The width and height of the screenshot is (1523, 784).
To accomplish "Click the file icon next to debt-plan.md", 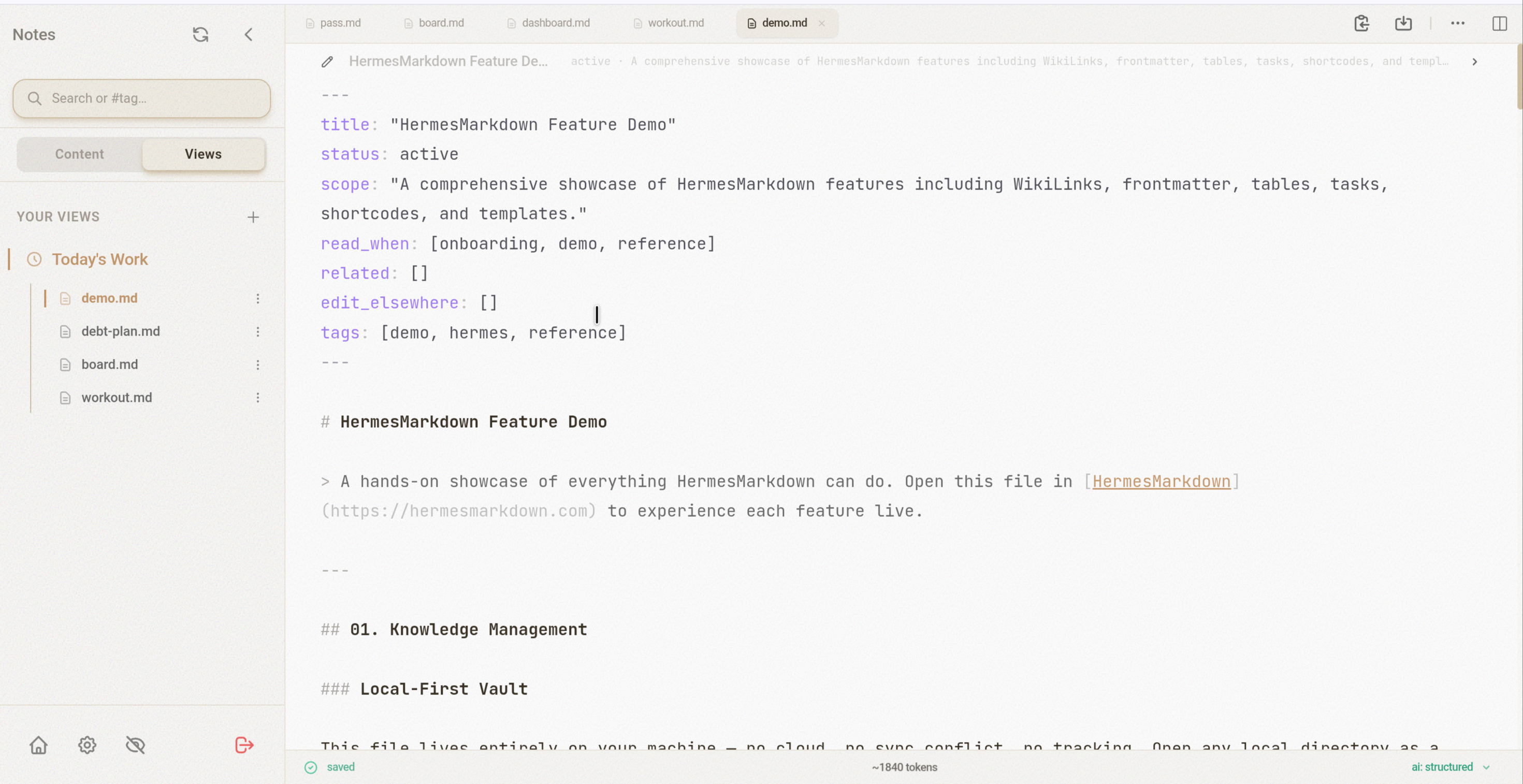I will pyautogui.click(x=66, y=332).
